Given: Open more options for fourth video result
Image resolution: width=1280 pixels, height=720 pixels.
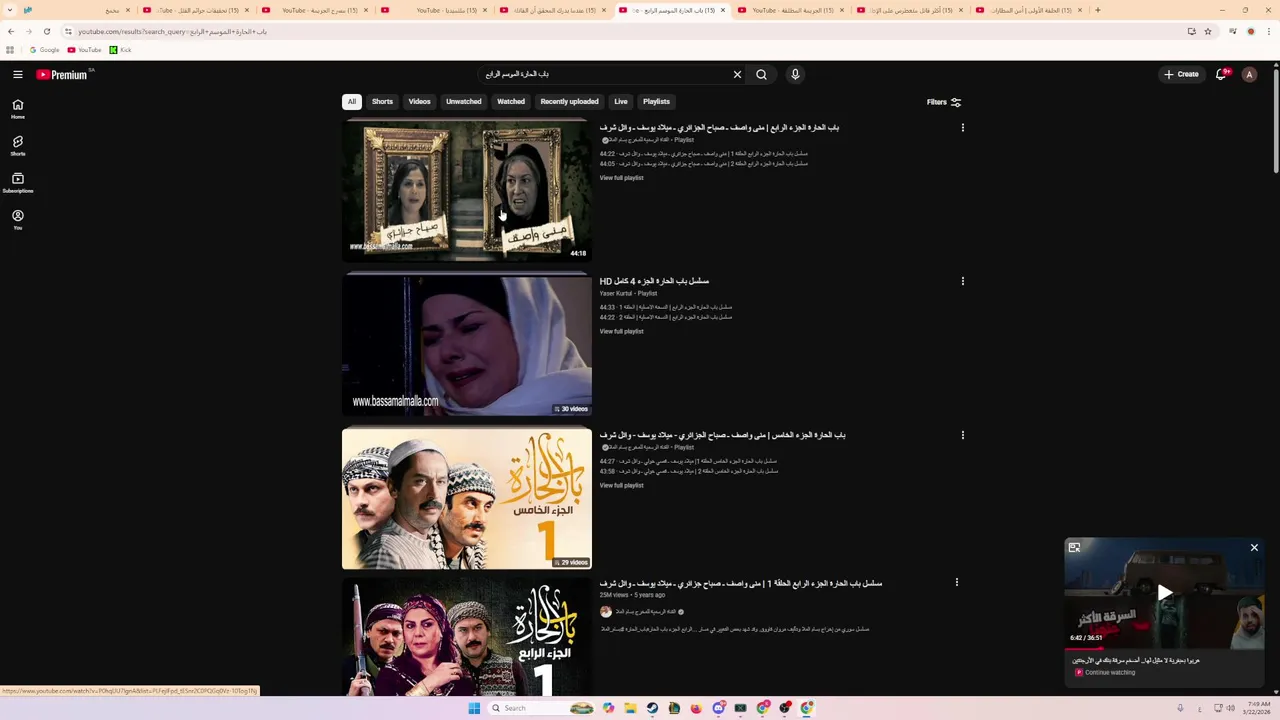Looking at the screenshot, I should [957, 583].
